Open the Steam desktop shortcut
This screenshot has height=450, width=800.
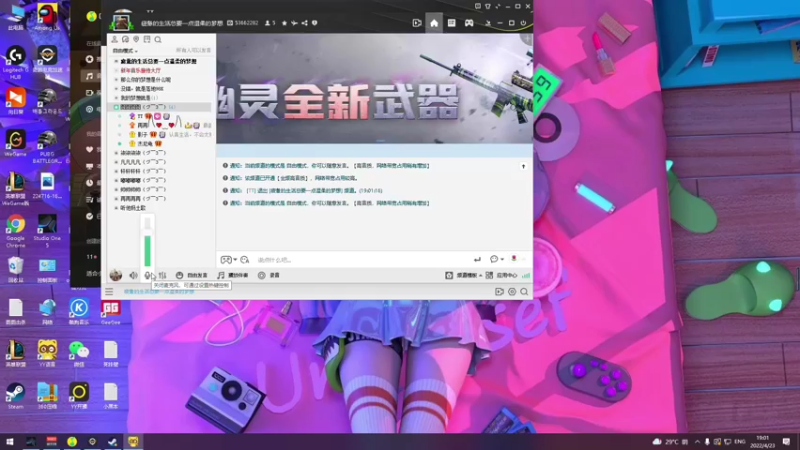coord(15,396)
